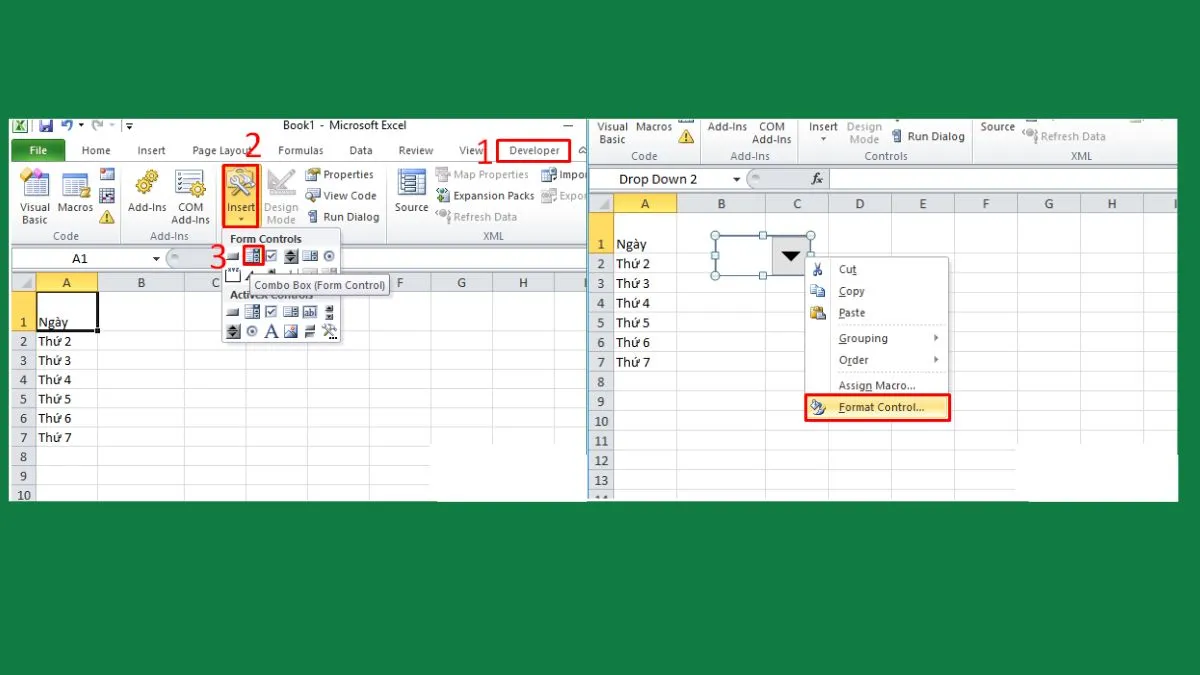Select the ActiveX Label 'A' control icon
Screen dimensions: 1200x675
(271, 332)
